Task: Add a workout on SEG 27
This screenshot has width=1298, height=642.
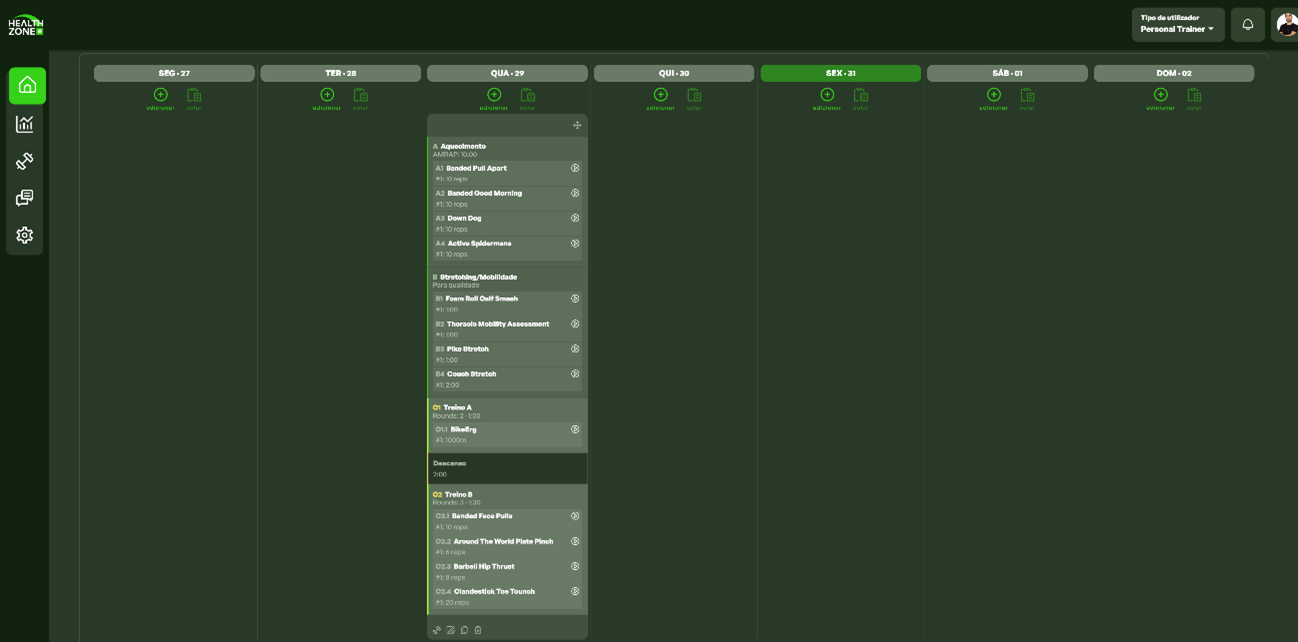Action: [160, 98]
